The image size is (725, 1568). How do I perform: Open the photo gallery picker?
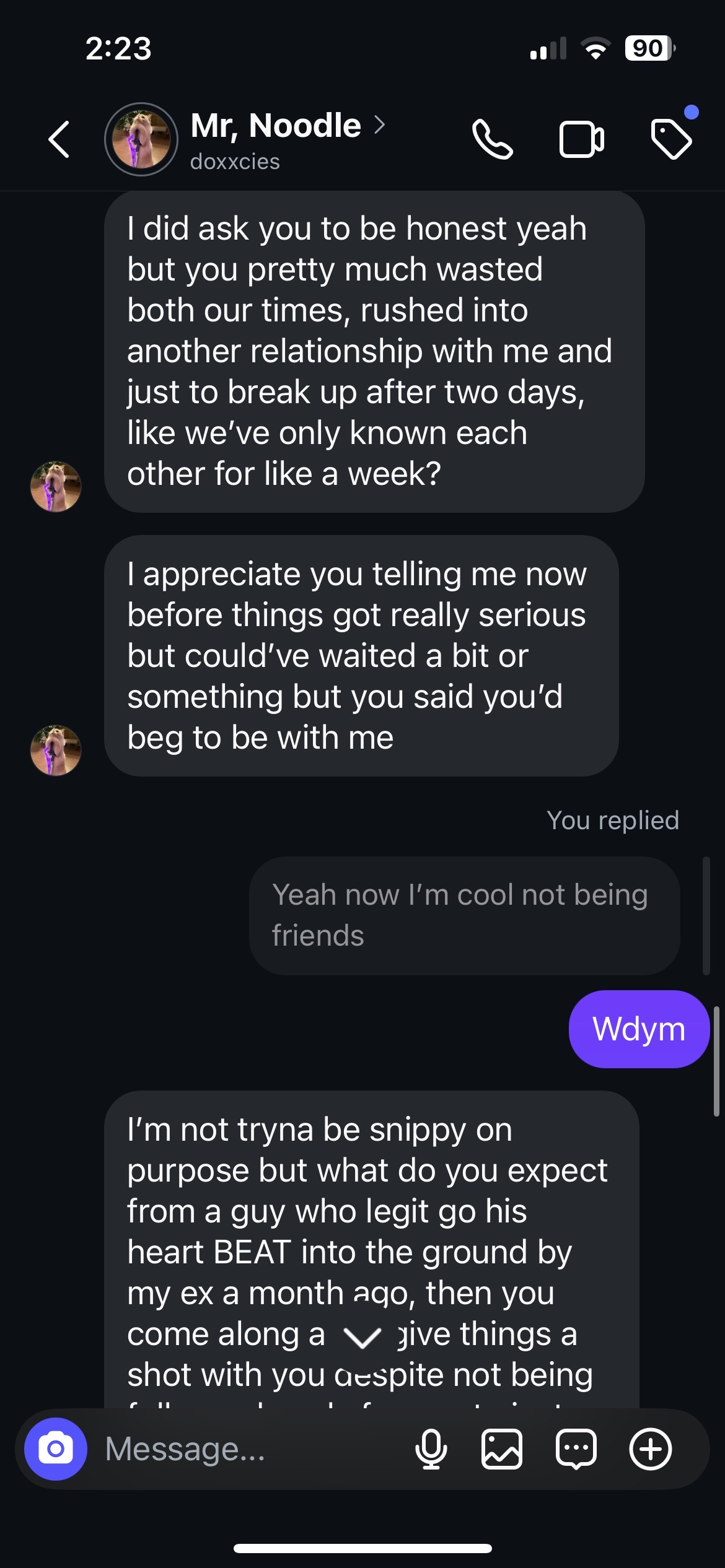tap(501, 1449)
